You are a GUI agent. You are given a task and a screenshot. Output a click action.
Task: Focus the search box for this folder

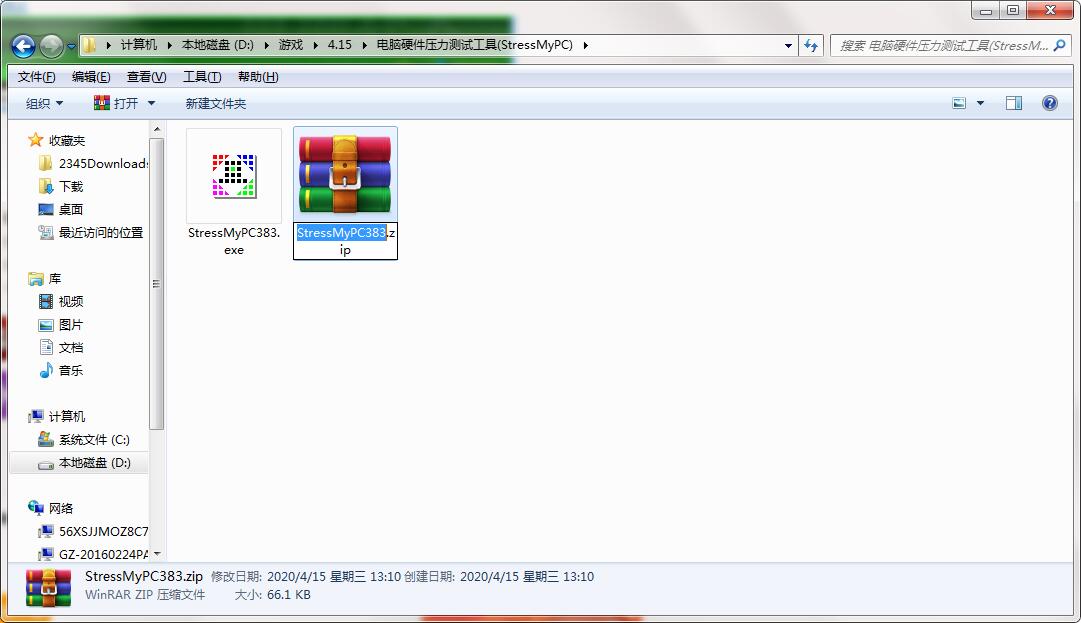coord(942,45)
